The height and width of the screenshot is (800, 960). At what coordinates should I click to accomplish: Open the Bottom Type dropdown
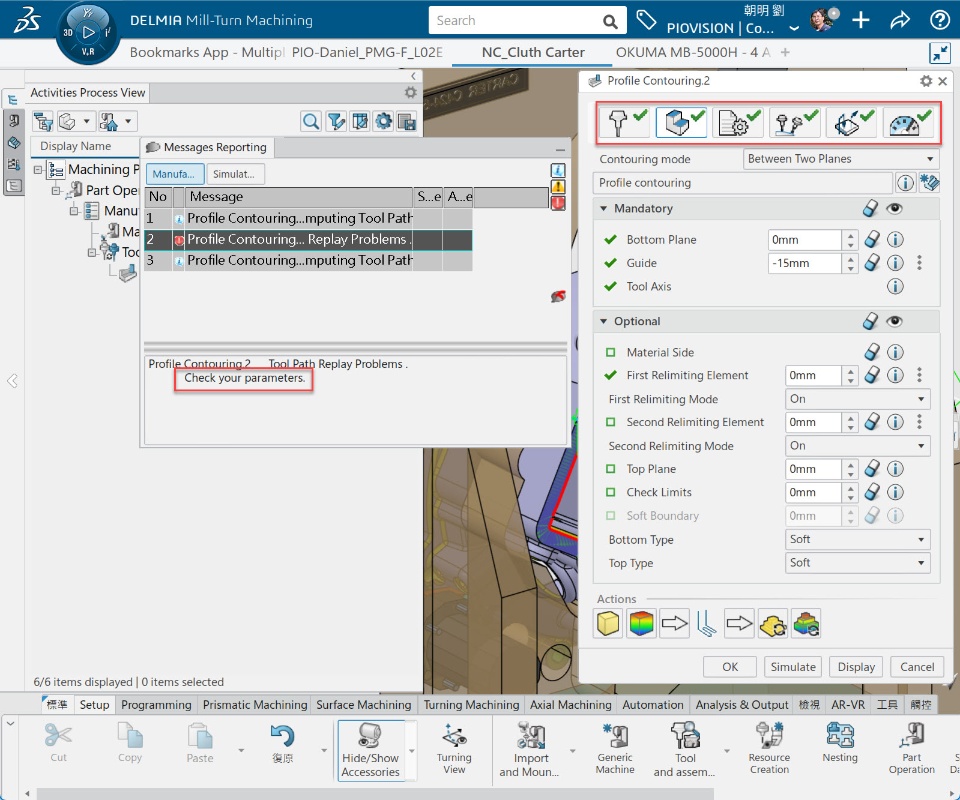pos(857,539)
